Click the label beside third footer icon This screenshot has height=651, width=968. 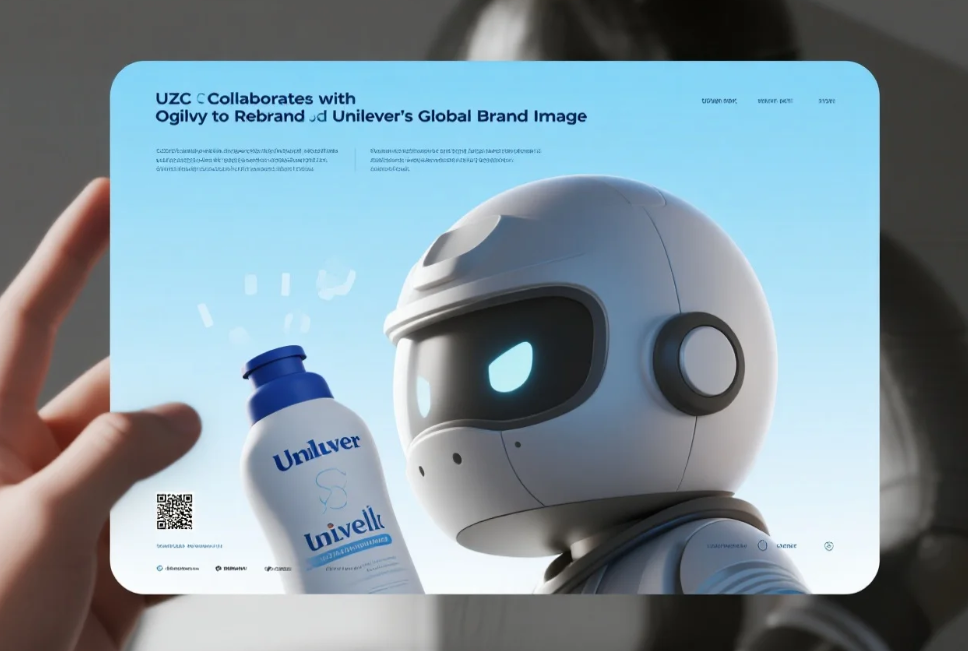[283, 568]
